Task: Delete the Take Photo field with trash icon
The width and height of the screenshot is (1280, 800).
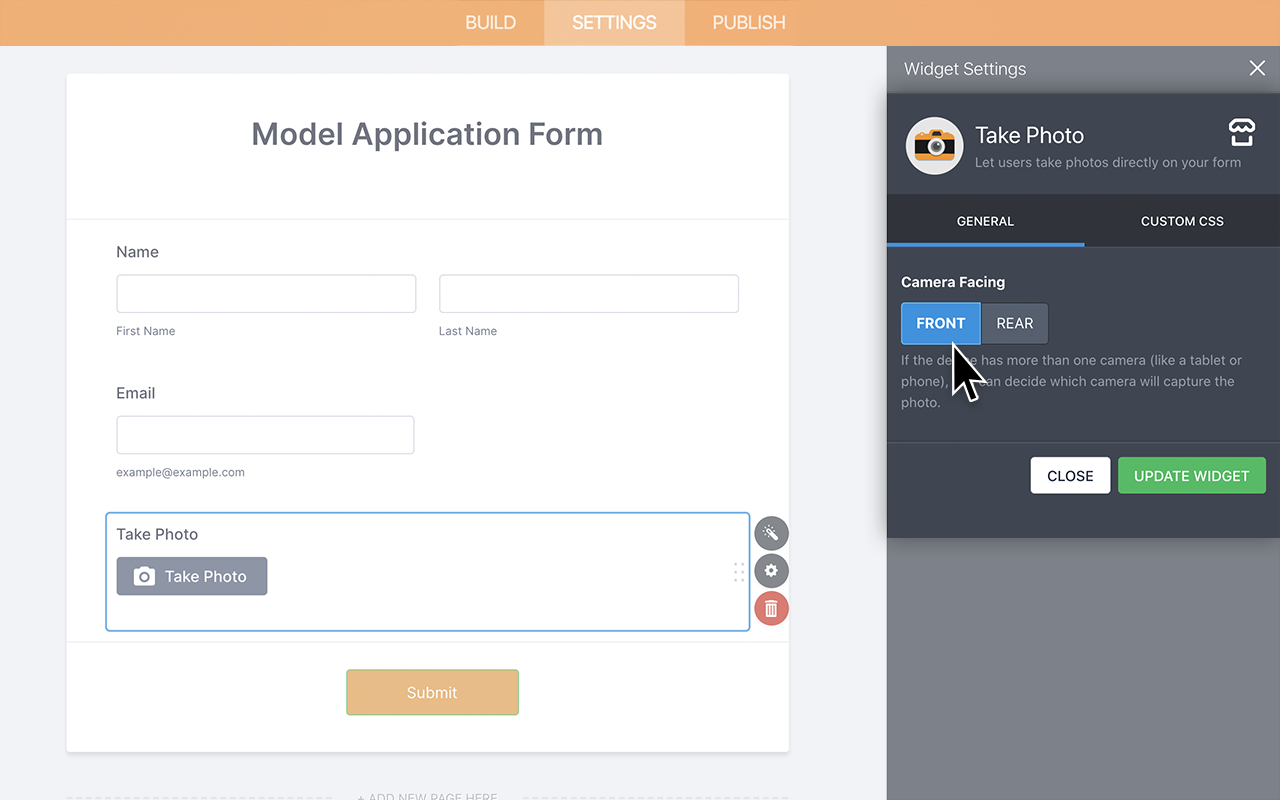Action: [771, 608]
